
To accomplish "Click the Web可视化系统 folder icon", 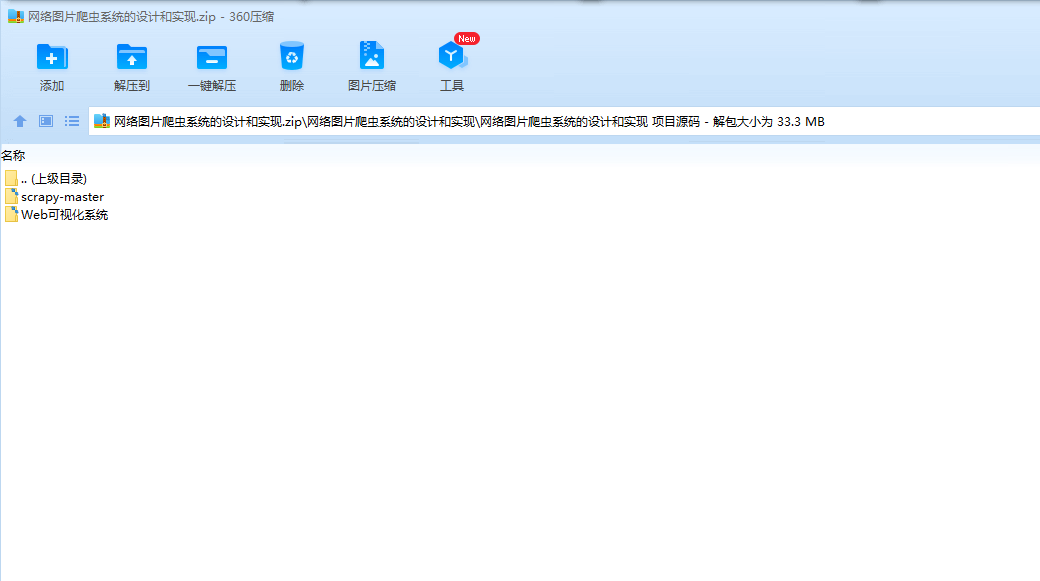I will tap(11, 214).
